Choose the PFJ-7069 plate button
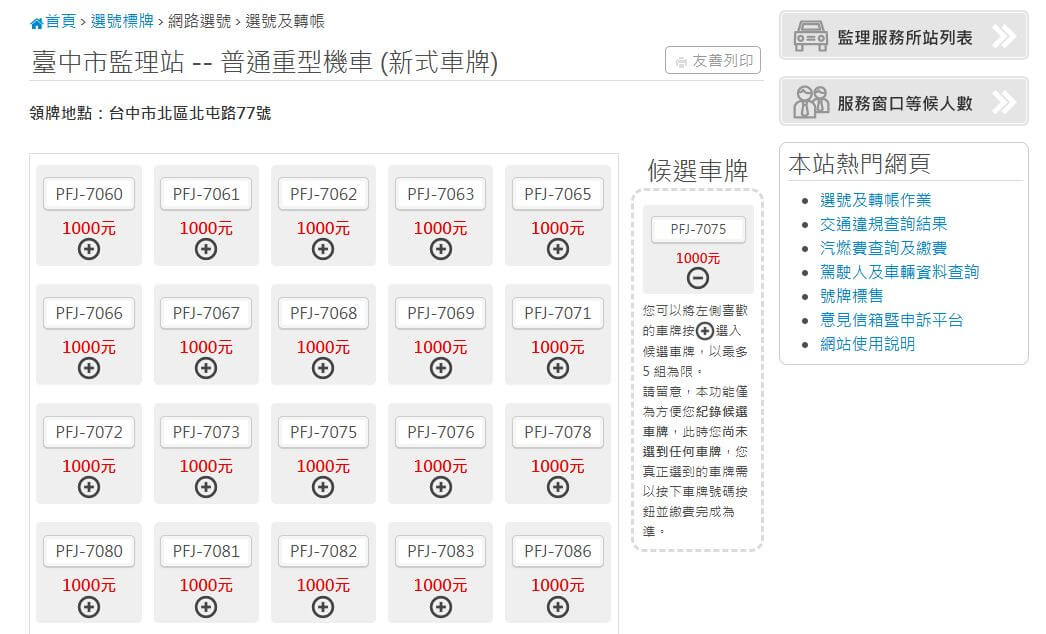Image resolution: width=1046 pixels, height=634 pixels. [441, 313]
